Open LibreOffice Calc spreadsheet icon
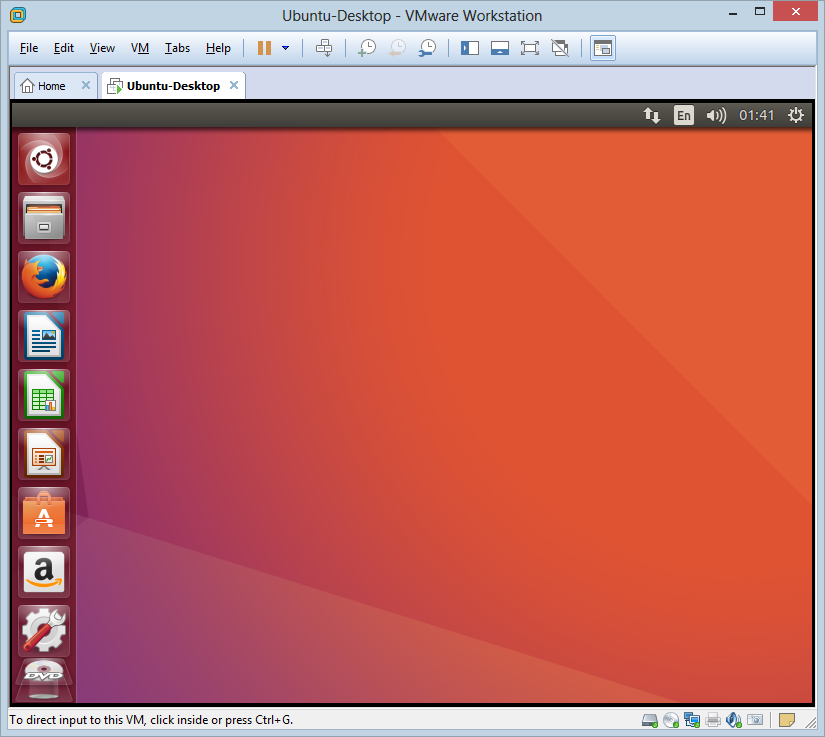 point(43,395)
